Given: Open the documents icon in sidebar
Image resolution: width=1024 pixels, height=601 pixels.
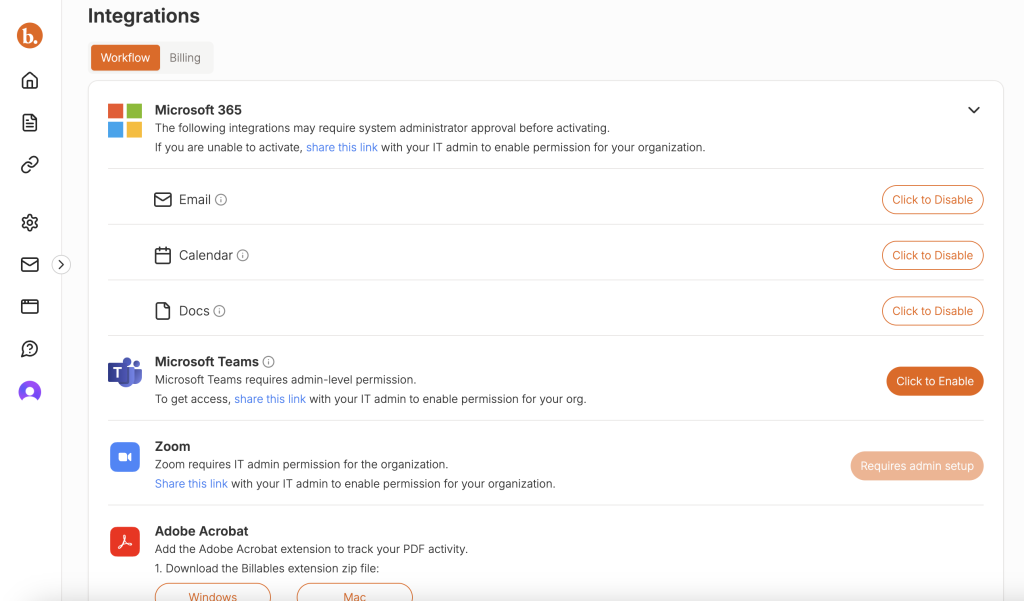Looking at the screenshot, I should pos(30,123).
